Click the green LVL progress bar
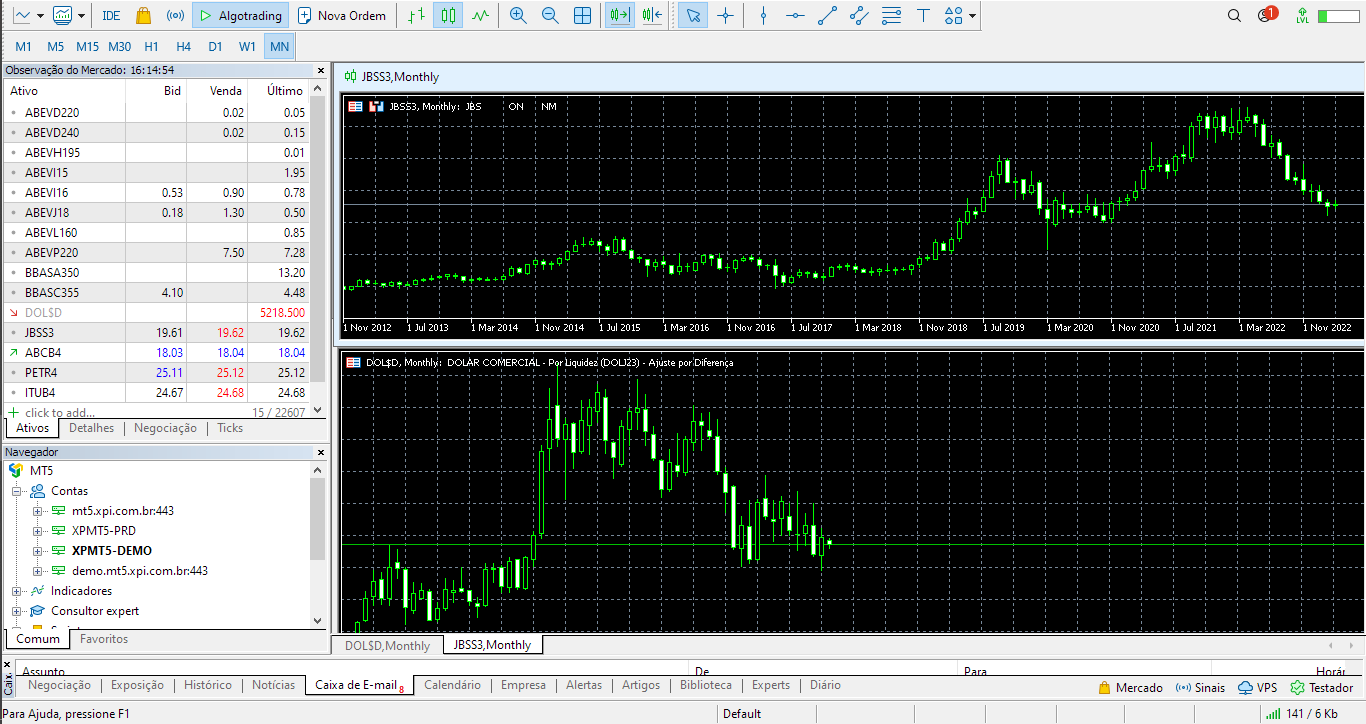Viewport: 1366px width, 724px height. tap(1337, 15)
